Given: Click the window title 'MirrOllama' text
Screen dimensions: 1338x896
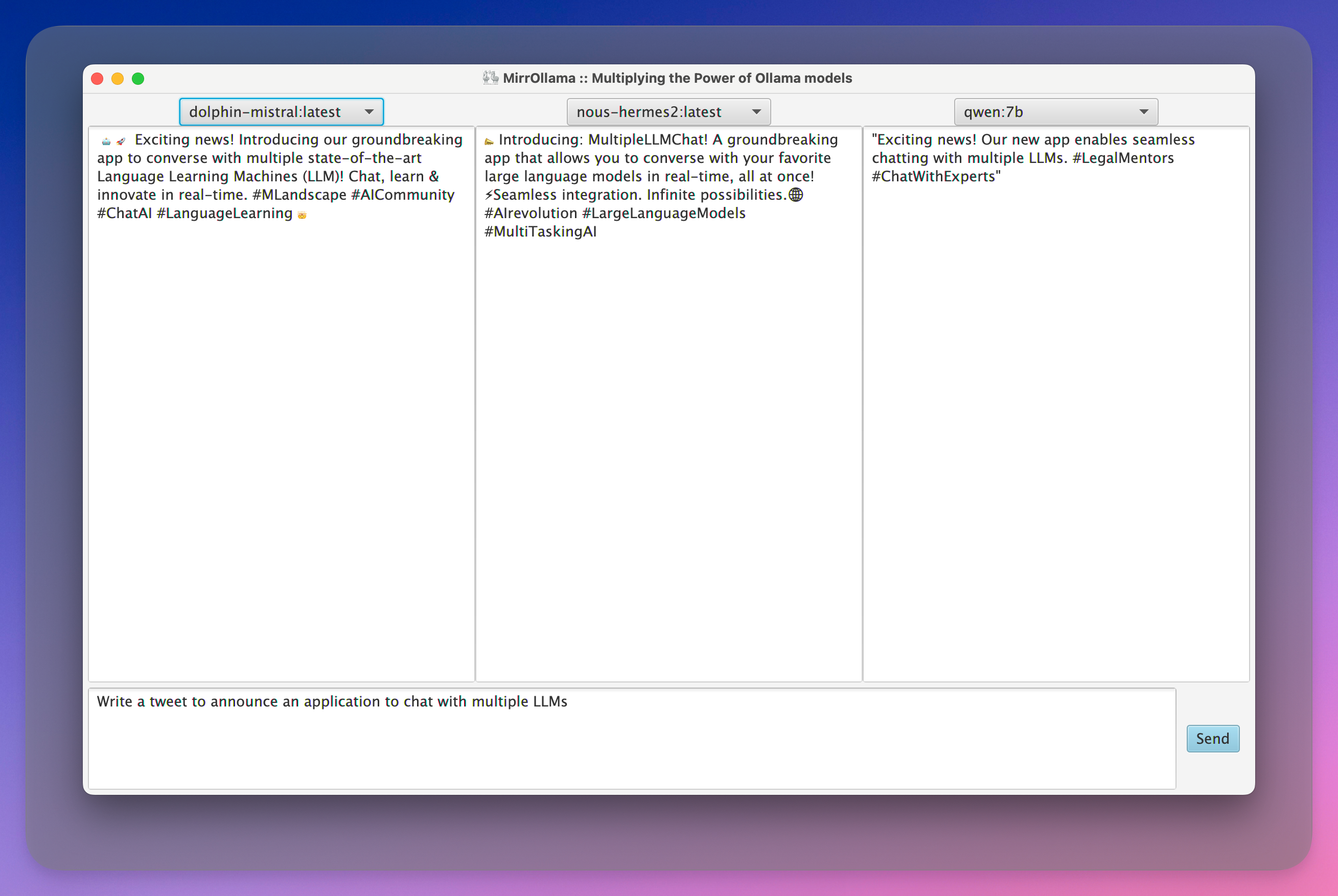Looking at the screenshot, I should (538, 78).
